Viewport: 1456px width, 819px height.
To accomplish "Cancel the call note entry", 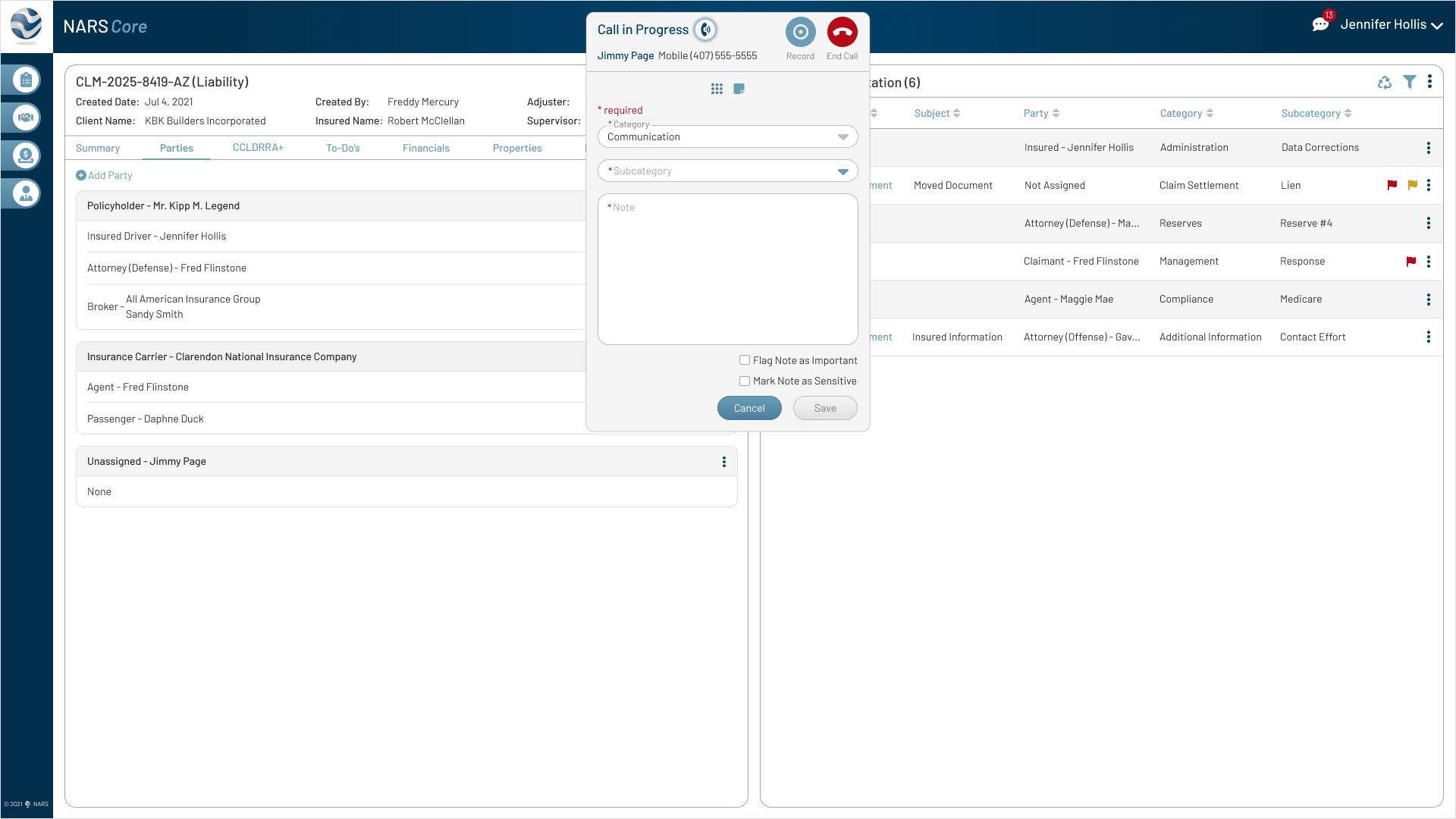I will pyautogui.click(x=749, y=408).
